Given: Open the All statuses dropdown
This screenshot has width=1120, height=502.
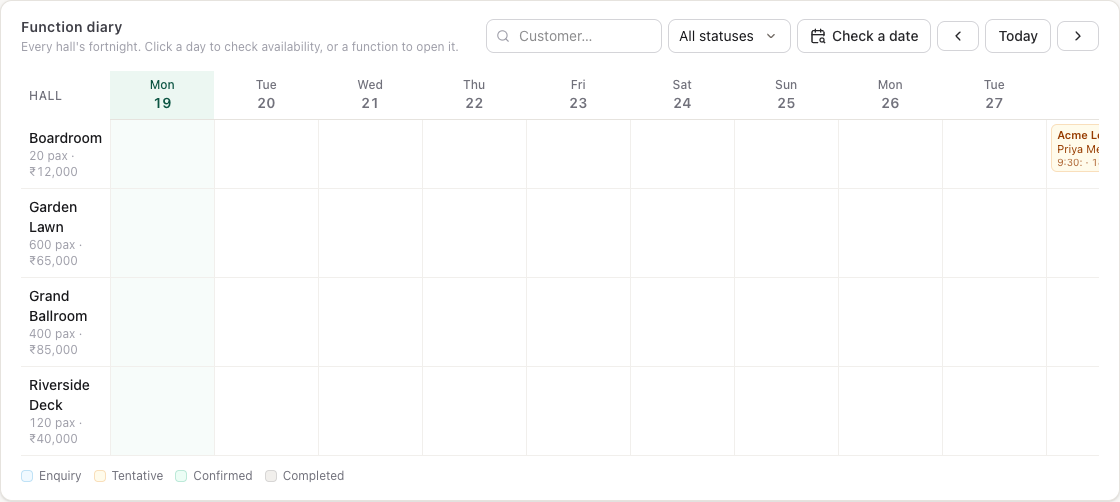Looking at the screenshot, I should [729, 36].
